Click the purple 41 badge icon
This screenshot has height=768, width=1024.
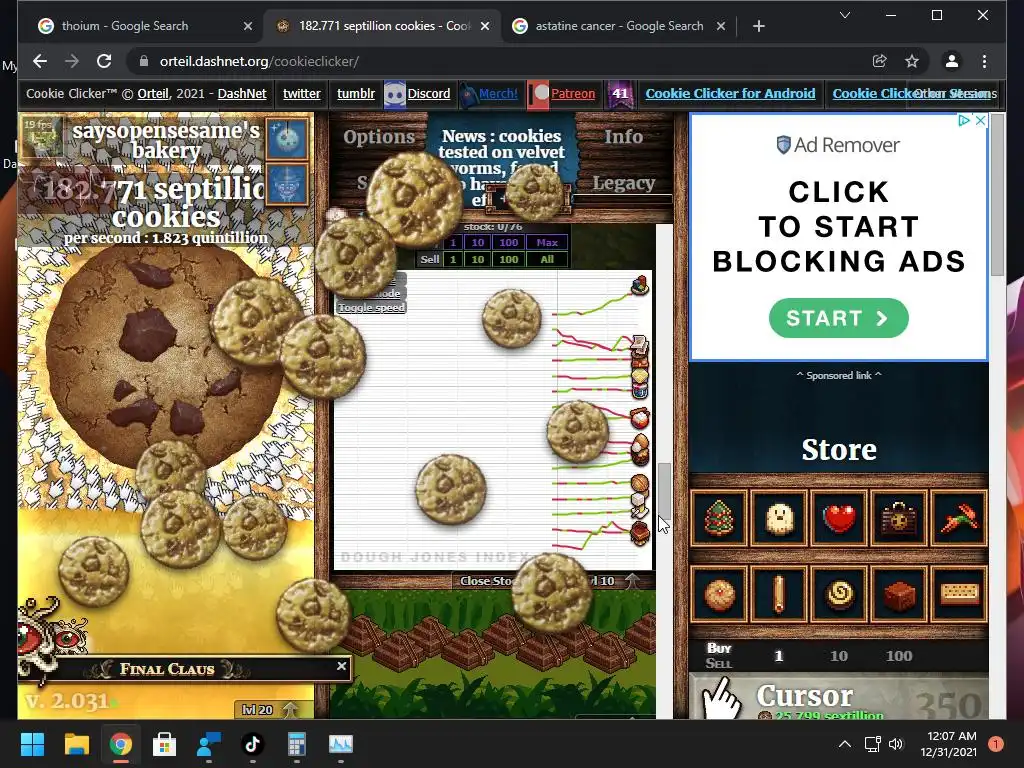620,94
